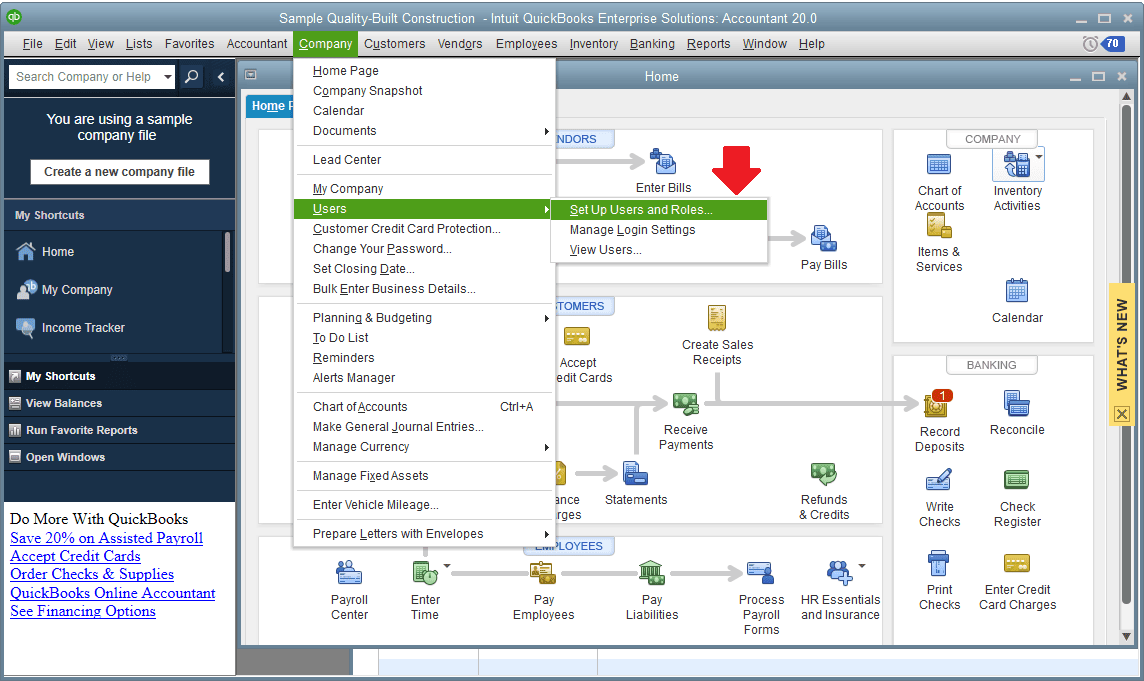Open the Chart of Accounts icon

pos(939,165)
